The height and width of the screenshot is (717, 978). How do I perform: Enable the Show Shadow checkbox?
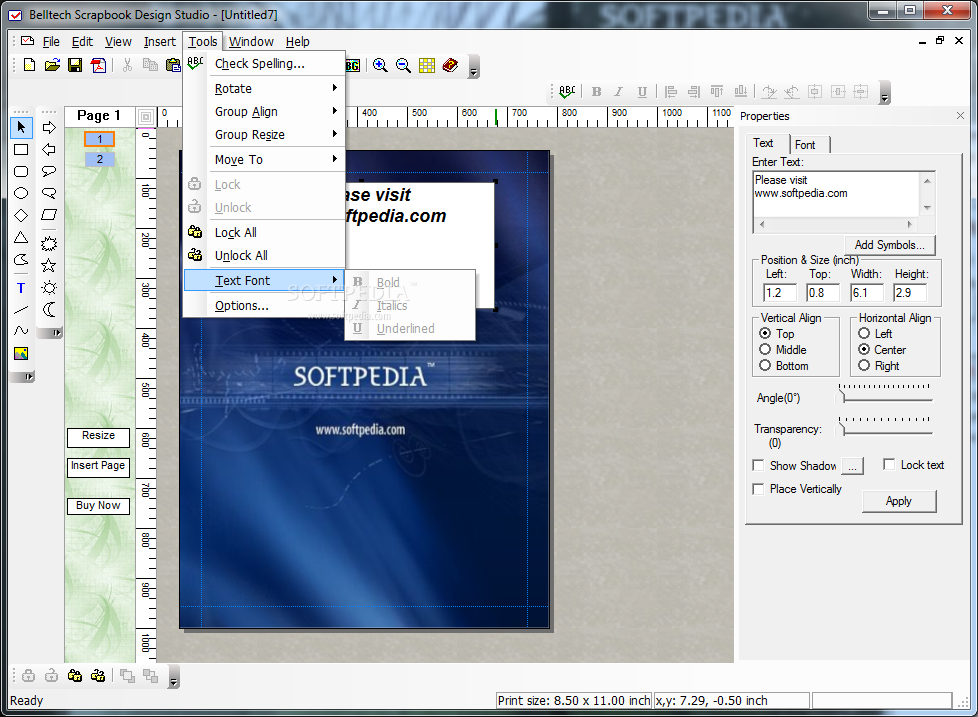pos(758,466)
